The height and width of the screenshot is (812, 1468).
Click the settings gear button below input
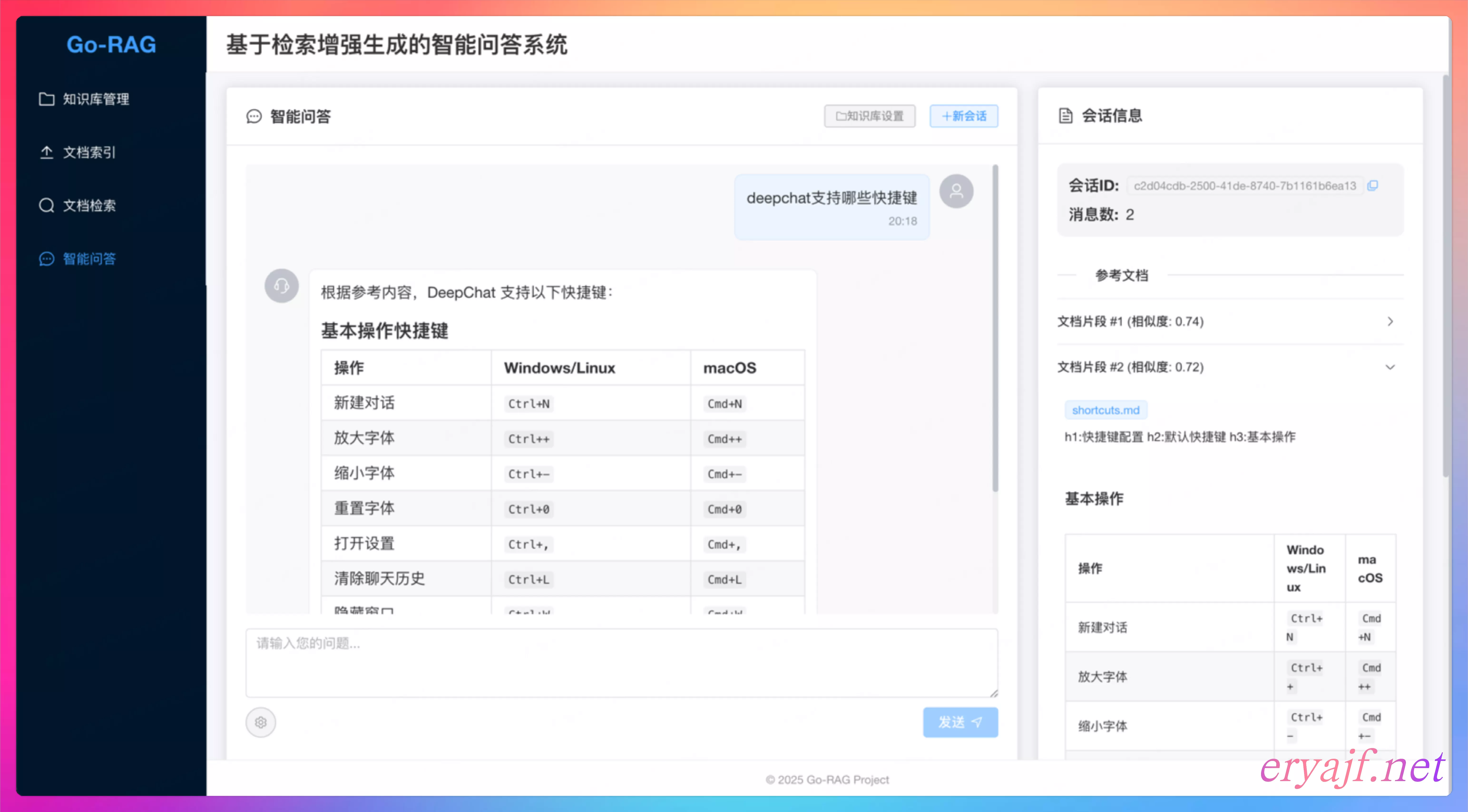260,723
